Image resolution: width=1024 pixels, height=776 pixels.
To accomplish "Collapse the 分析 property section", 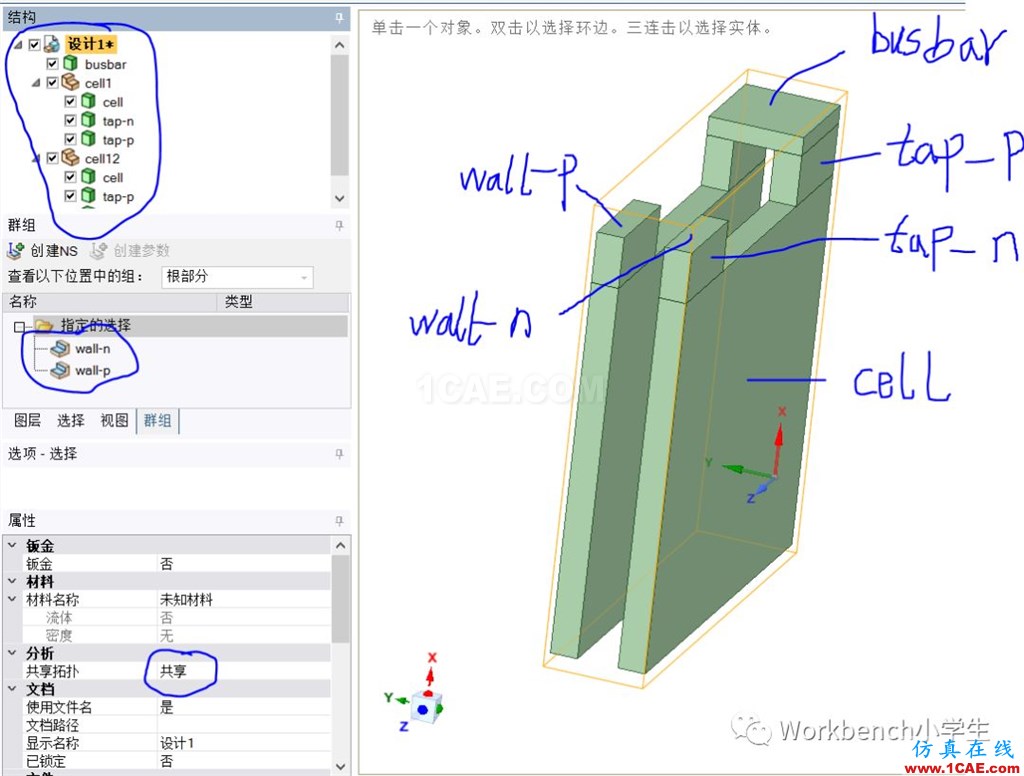I will [x=12, y=653].
